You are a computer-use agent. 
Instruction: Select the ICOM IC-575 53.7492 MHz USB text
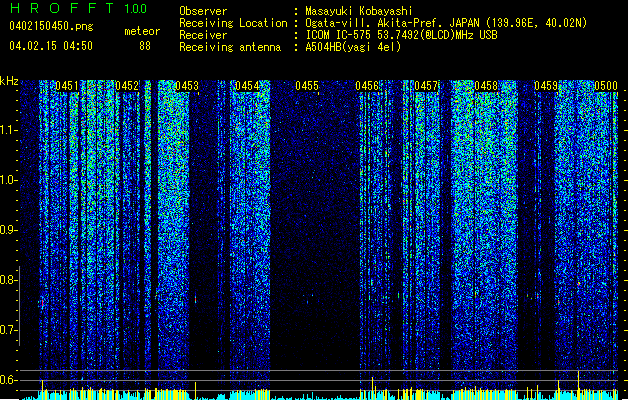(401, 35)
